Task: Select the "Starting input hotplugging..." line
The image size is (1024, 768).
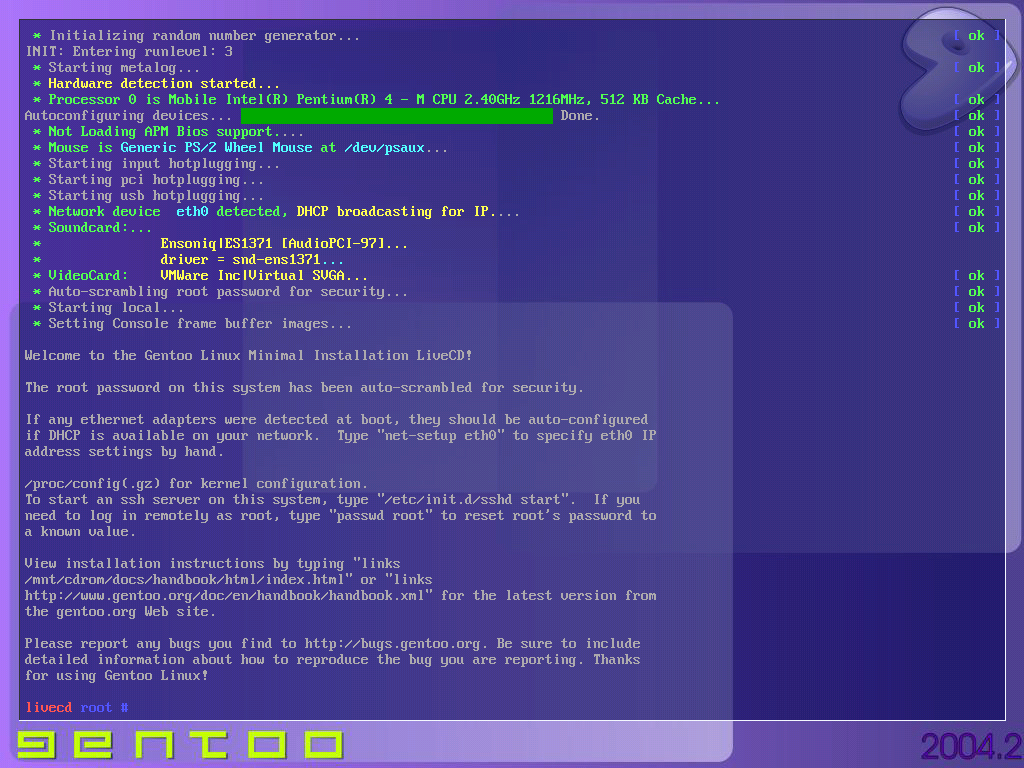Action: (x=156, y=164)
